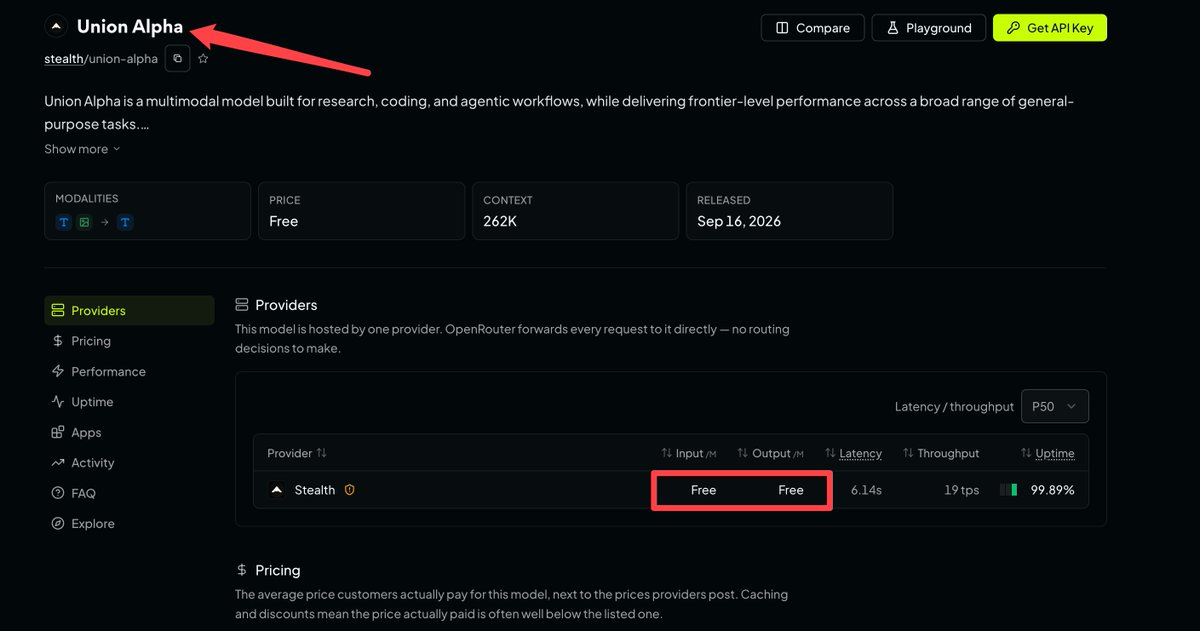Viewport: 1200px width, 631px height.
Task: Expand the description with Show more
Action: pyautogui.click(x=82, y=149)
